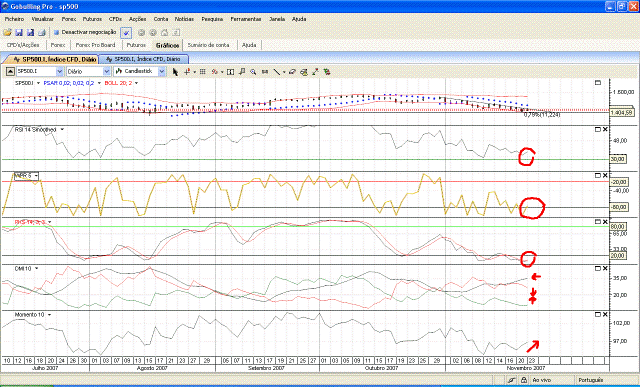
Task: Go back with the left navigation arrow
Action: 141,32
